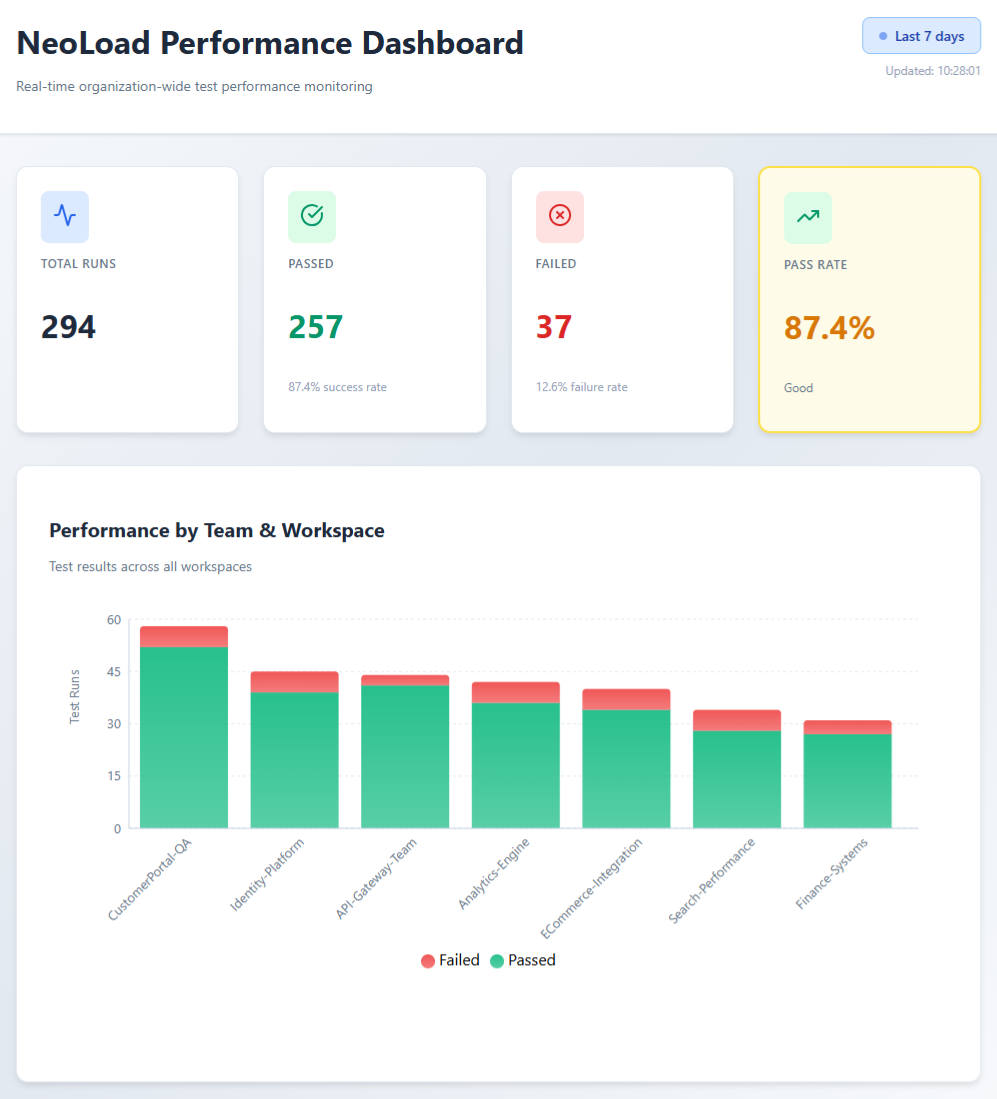Select the CustomerPortal-QA failed red segment
Viewport: 997px width, 1099px height.
pos(184,636)
